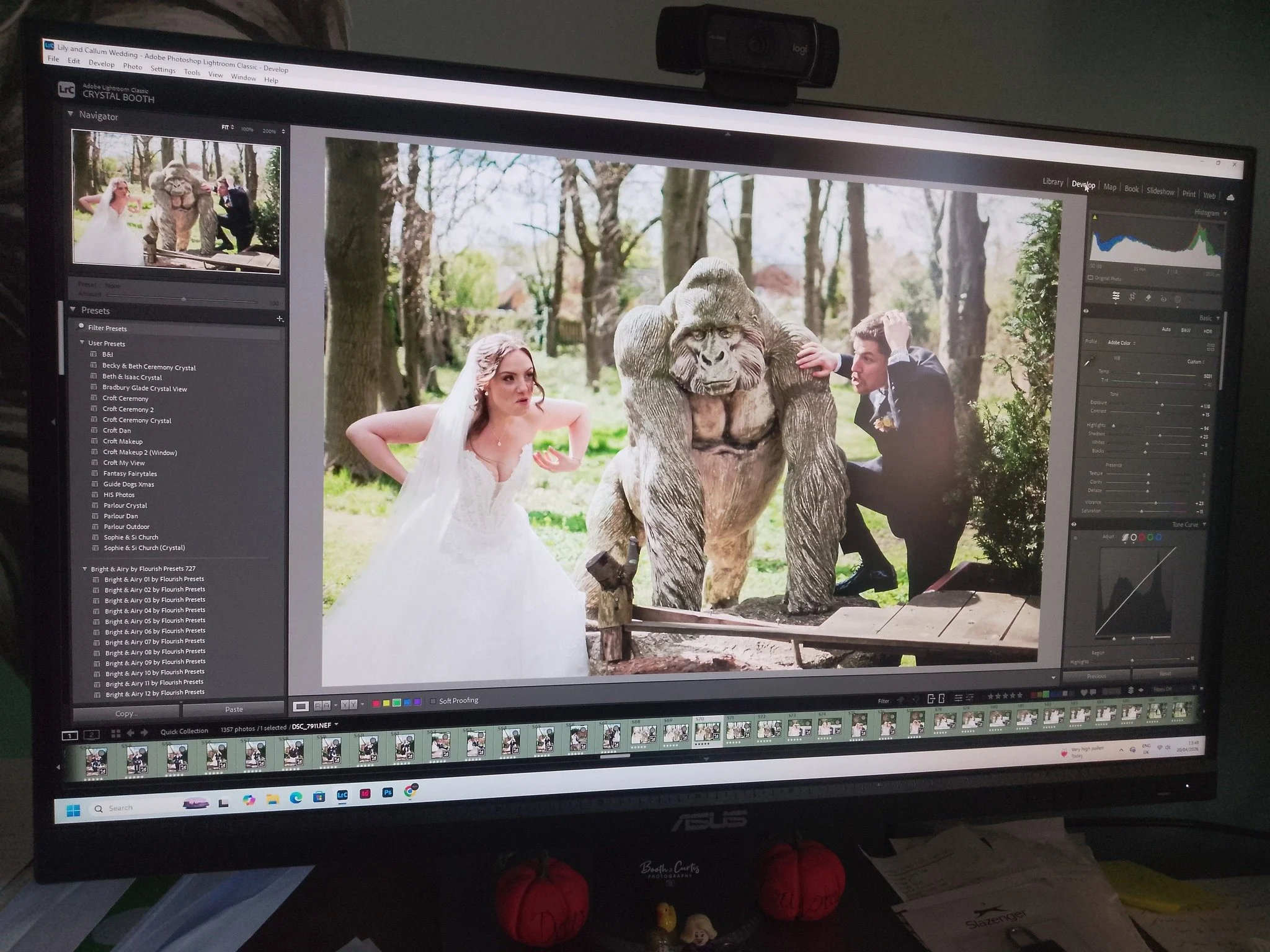Pick the White Balance eyedropper
1270x952 pixels.
coord(1090,360)
